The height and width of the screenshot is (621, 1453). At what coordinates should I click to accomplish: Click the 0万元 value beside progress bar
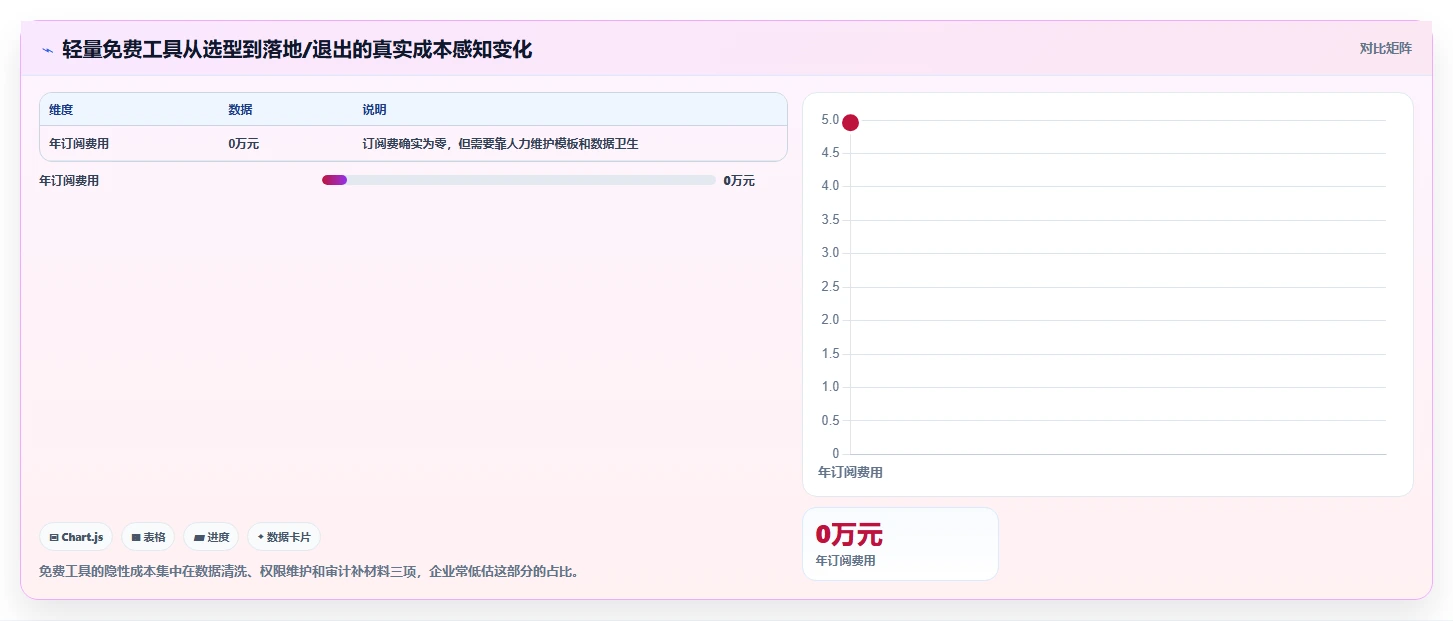(739, 181)
